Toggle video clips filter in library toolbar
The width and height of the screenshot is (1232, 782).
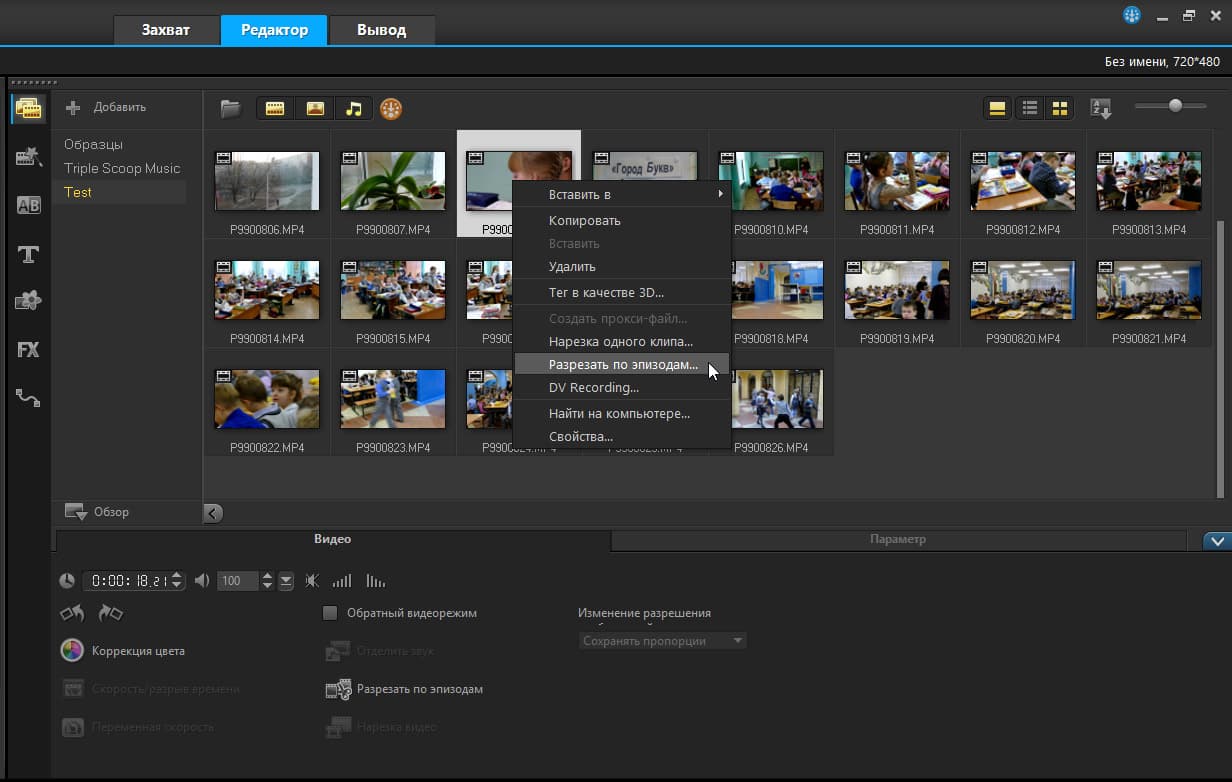[x=275, y=108]
